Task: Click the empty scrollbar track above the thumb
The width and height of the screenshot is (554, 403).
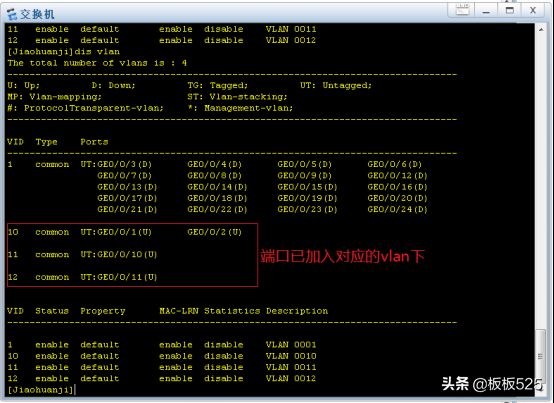Action: coord(541,182)
